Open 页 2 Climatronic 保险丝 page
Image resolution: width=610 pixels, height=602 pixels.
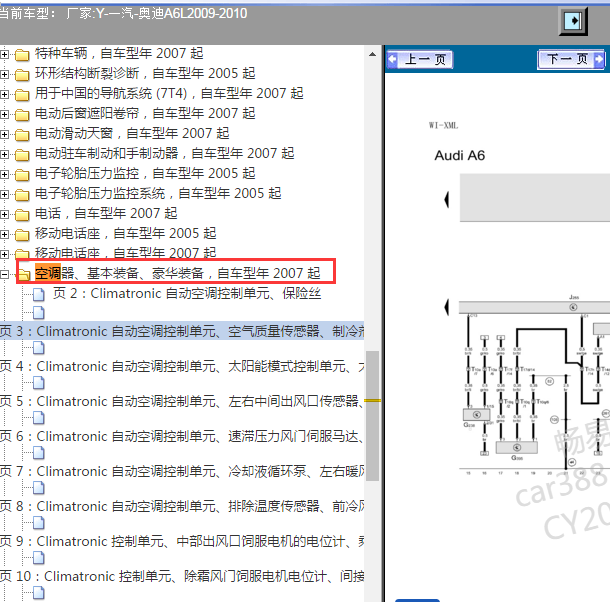pos(187,293)
